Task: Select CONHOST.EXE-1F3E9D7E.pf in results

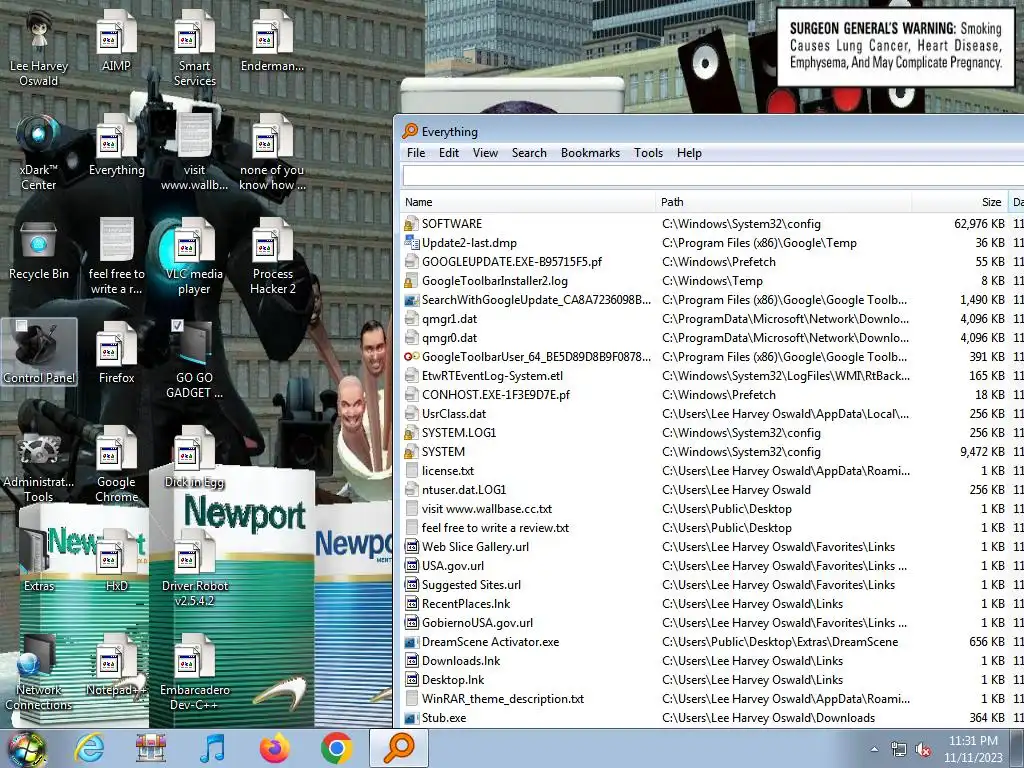Action: point(712,394)
